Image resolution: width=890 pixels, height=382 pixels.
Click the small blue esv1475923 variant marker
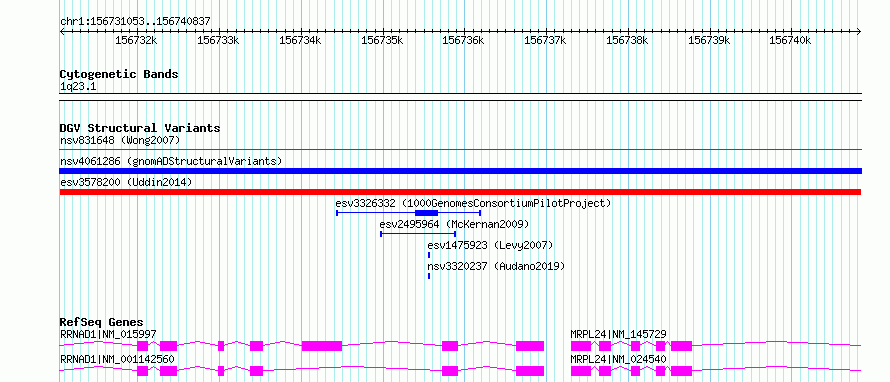(x=429, y=255)
